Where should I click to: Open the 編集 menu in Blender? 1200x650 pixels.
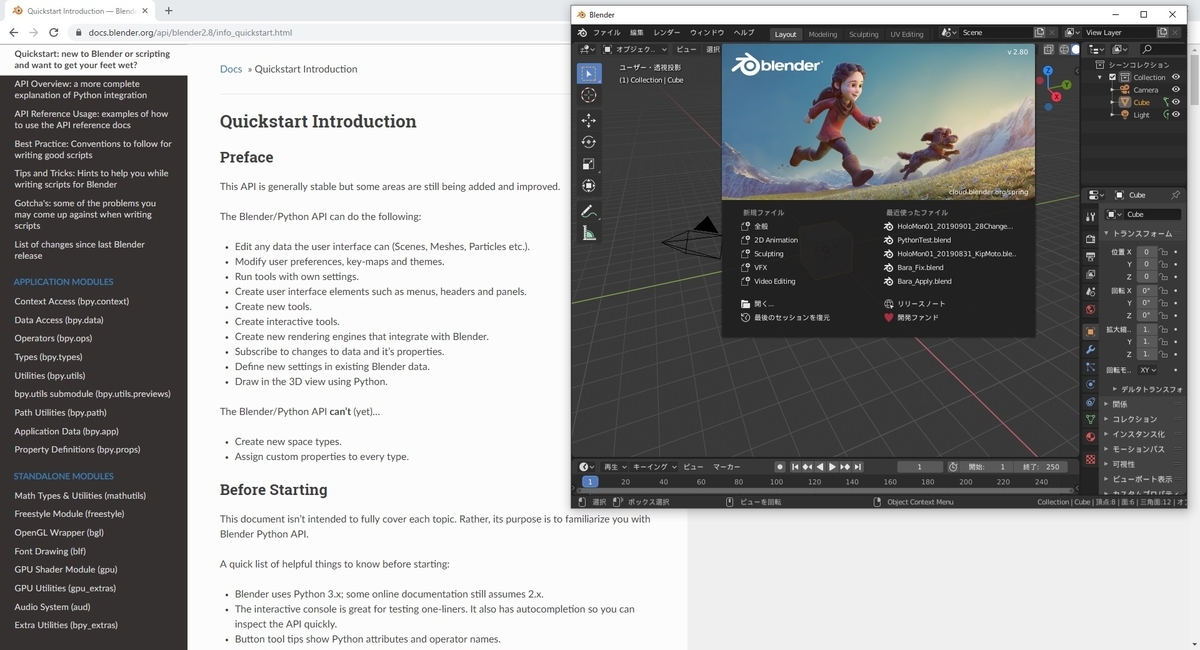click(637, 33)
